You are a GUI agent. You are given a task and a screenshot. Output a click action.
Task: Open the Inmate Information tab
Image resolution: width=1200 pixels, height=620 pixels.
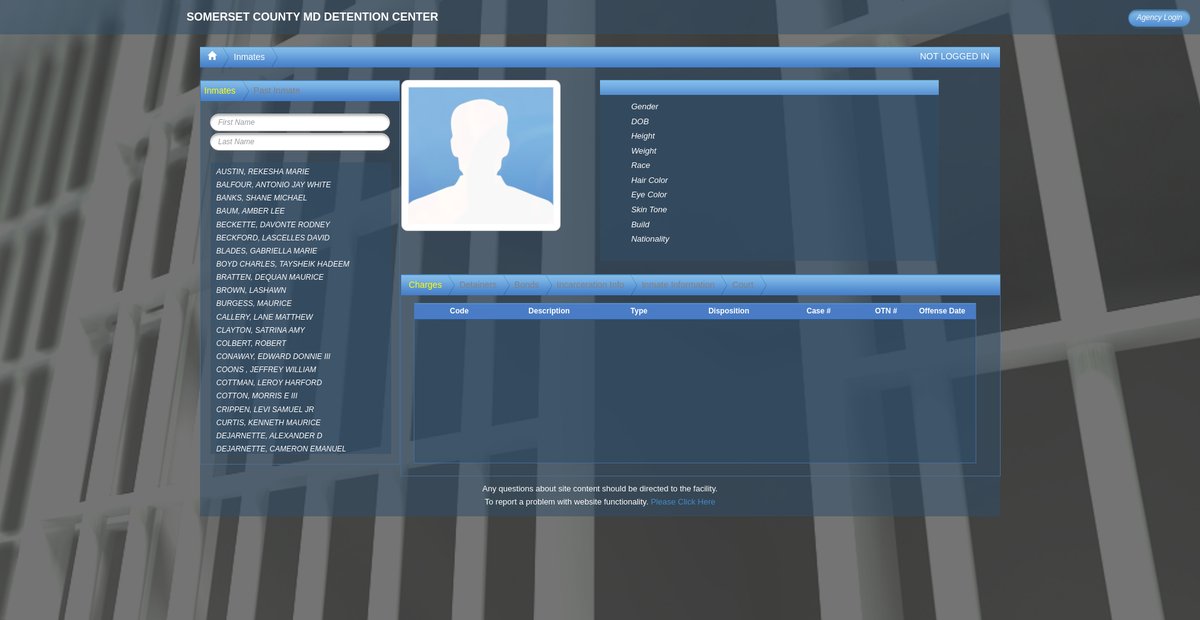678,285
